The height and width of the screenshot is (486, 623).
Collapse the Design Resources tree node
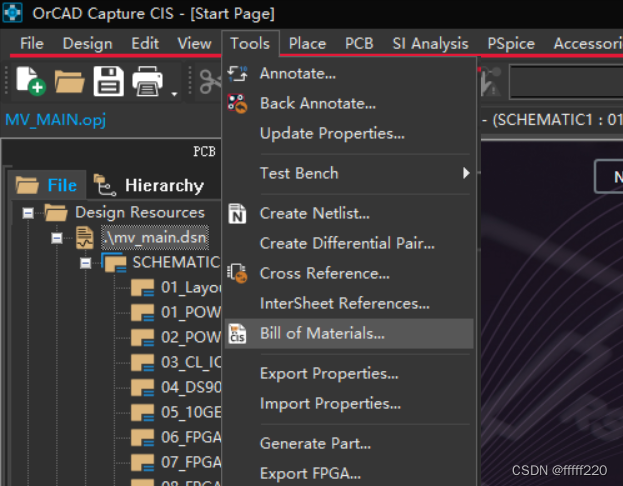click(28, 213)
